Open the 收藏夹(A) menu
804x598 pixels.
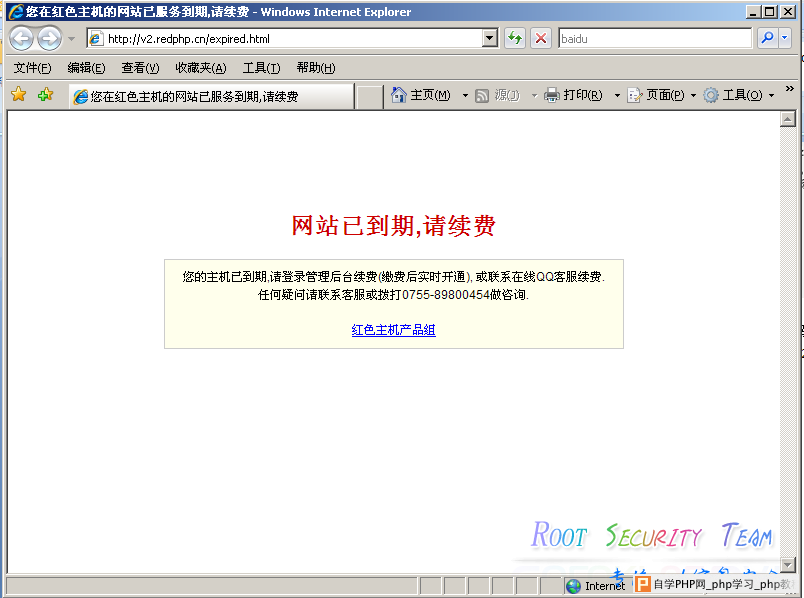200,68
